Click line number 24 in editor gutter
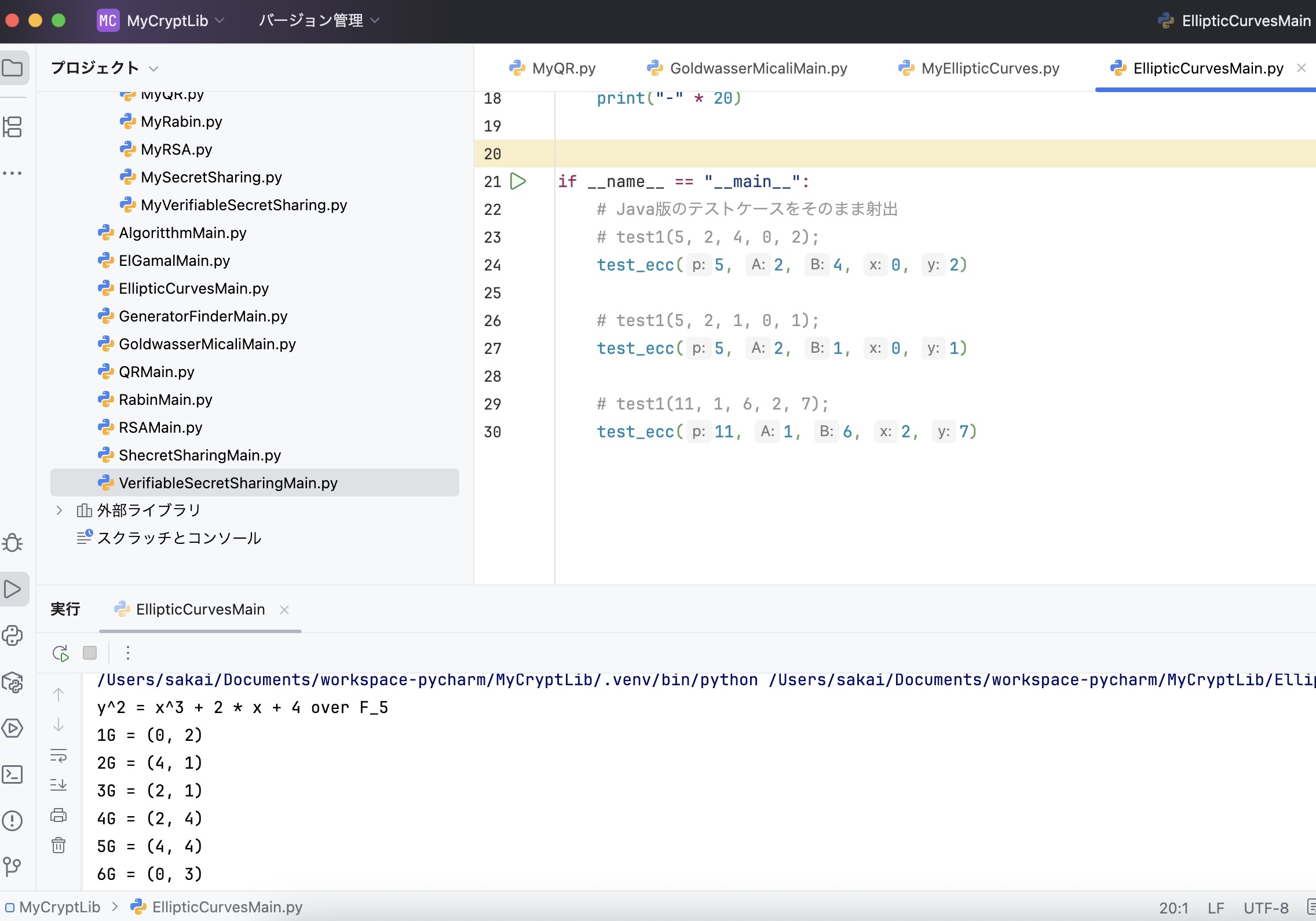 [x=492, y=265]
